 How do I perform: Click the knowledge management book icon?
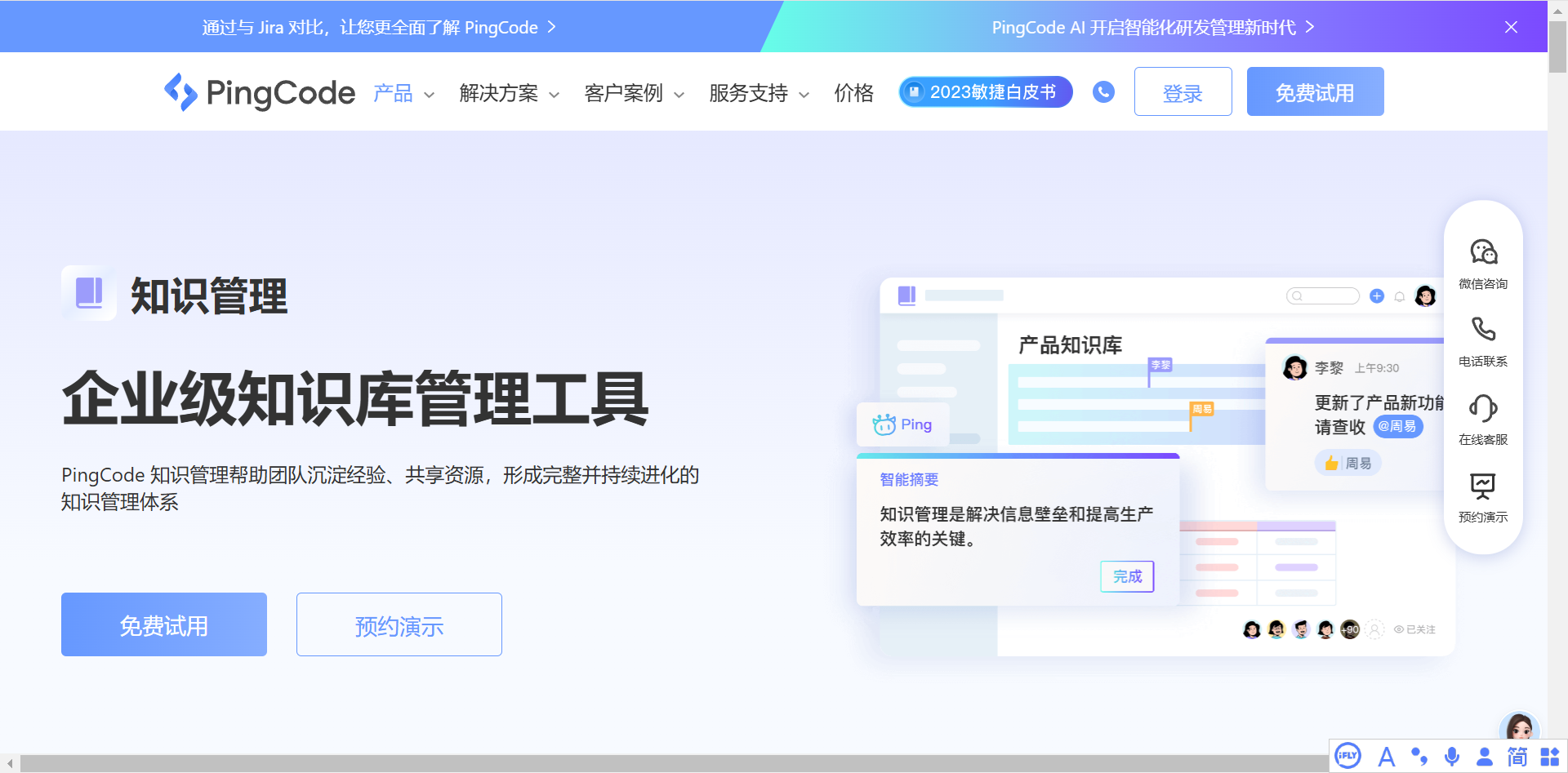(x=89, y=293)
